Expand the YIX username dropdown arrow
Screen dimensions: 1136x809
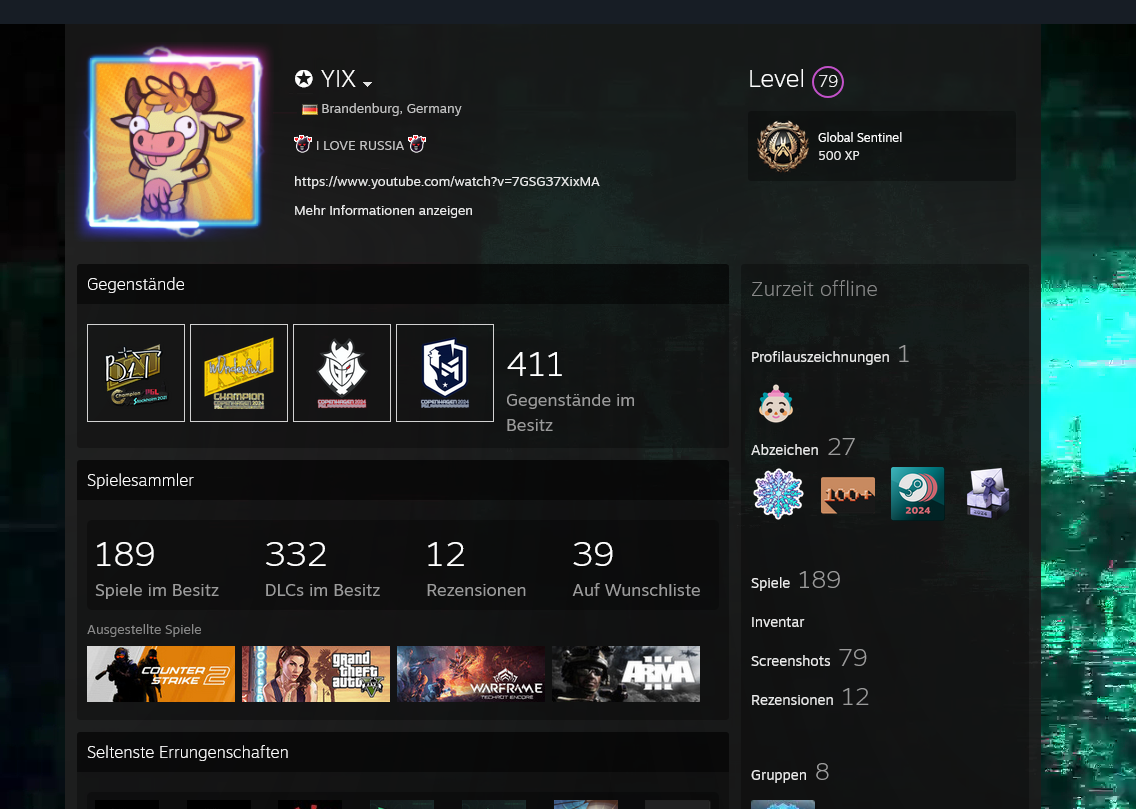coord(368,84)
